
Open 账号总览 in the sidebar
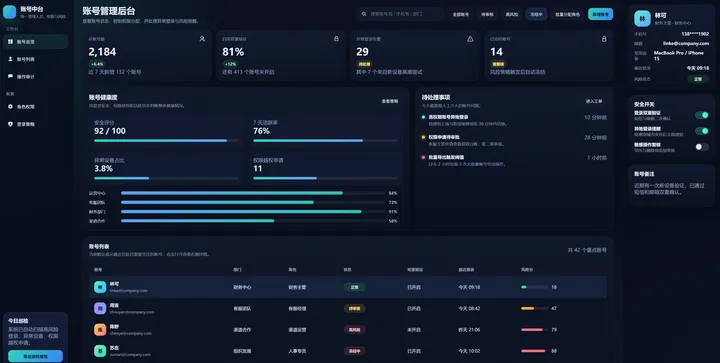coord(35,42)
